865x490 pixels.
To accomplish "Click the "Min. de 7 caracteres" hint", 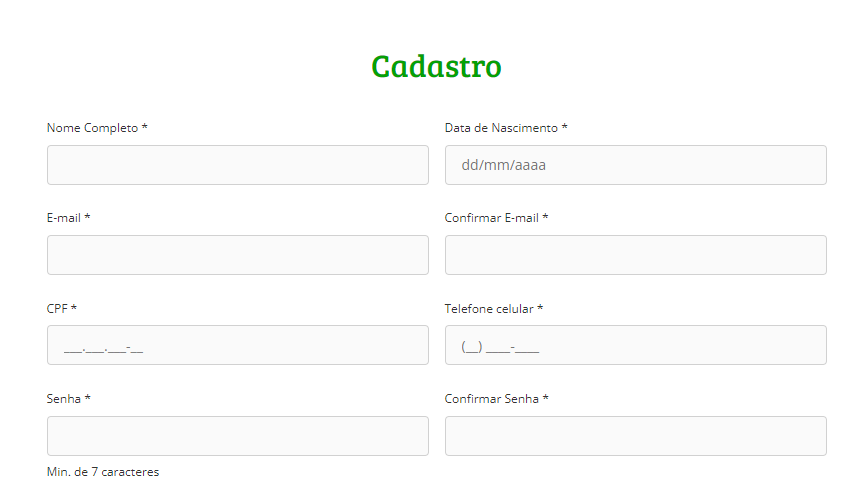I will click(x=103, y=472).
